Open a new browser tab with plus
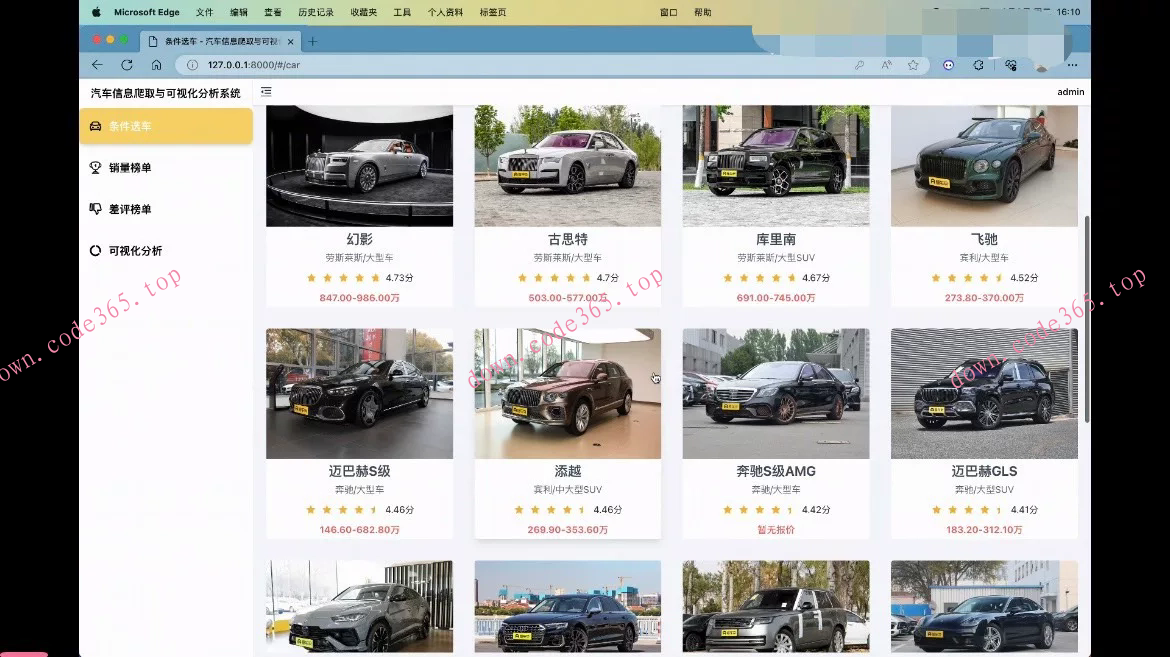 coord(313,41)
